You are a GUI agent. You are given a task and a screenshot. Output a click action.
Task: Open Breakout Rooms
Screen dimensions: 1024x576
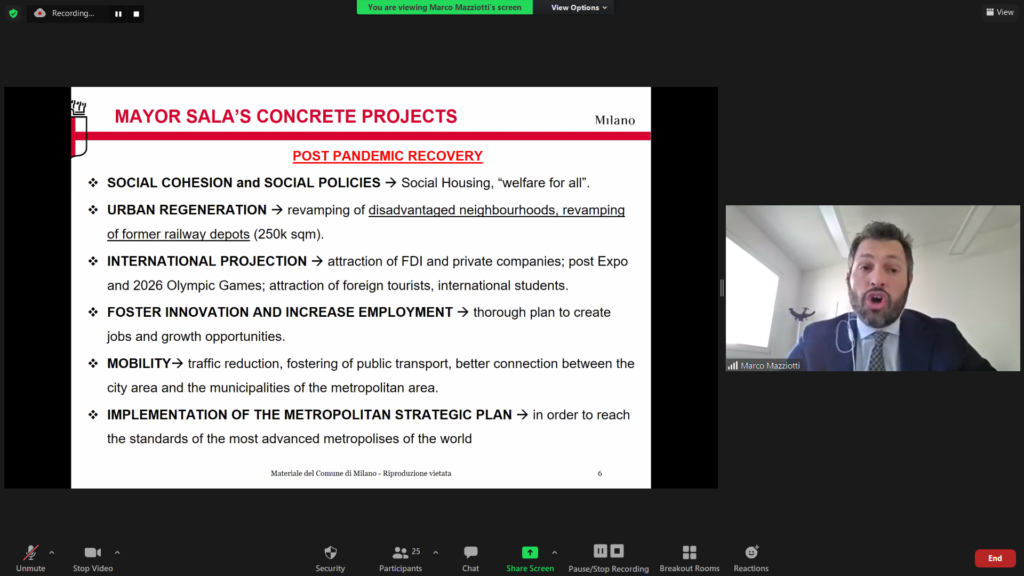(689, 558)
